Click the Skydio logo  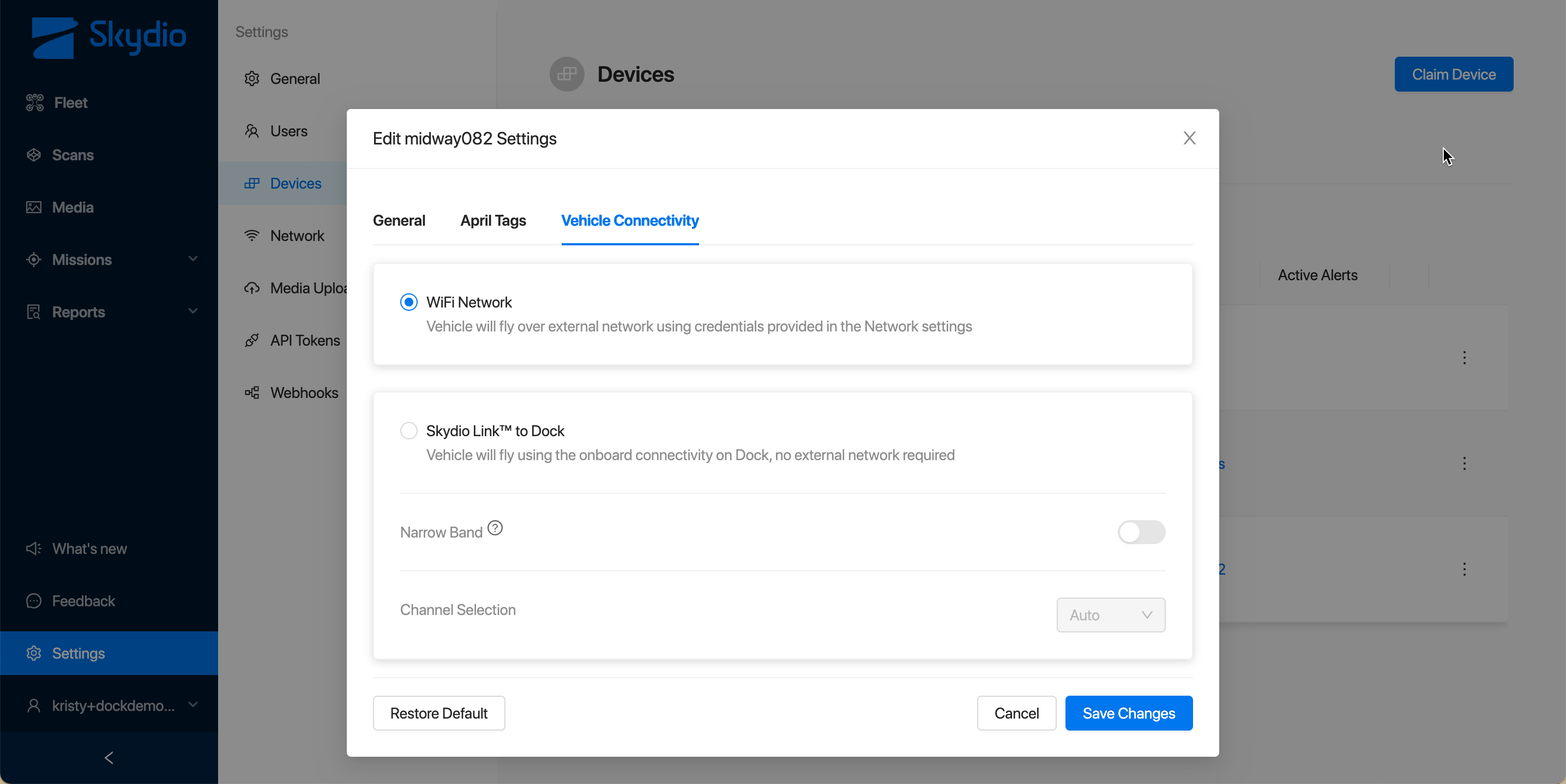(109, 37)
